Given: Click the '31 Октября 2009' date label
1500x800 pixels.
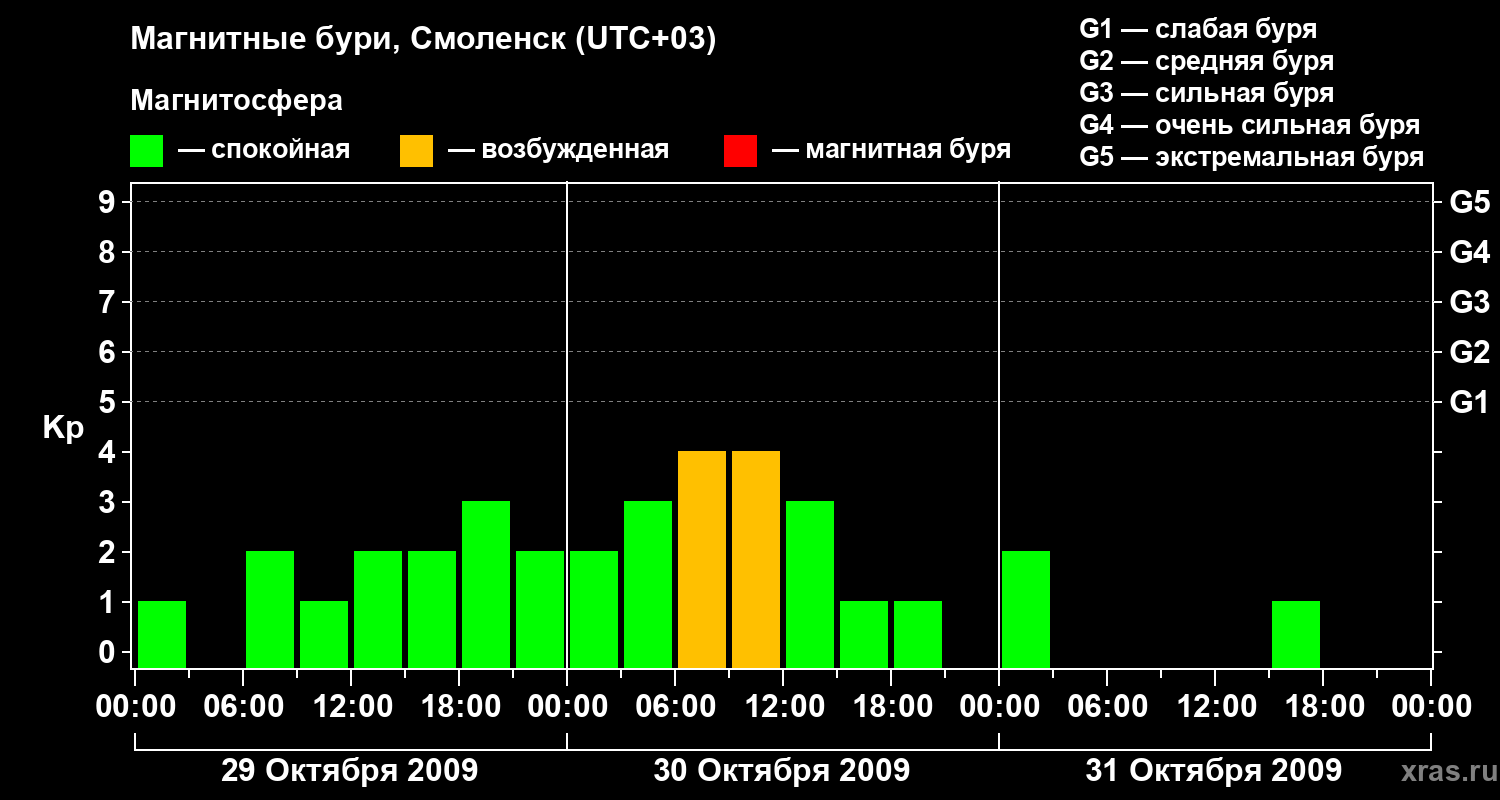Looking at the screenshot, I should [1214, 771].
